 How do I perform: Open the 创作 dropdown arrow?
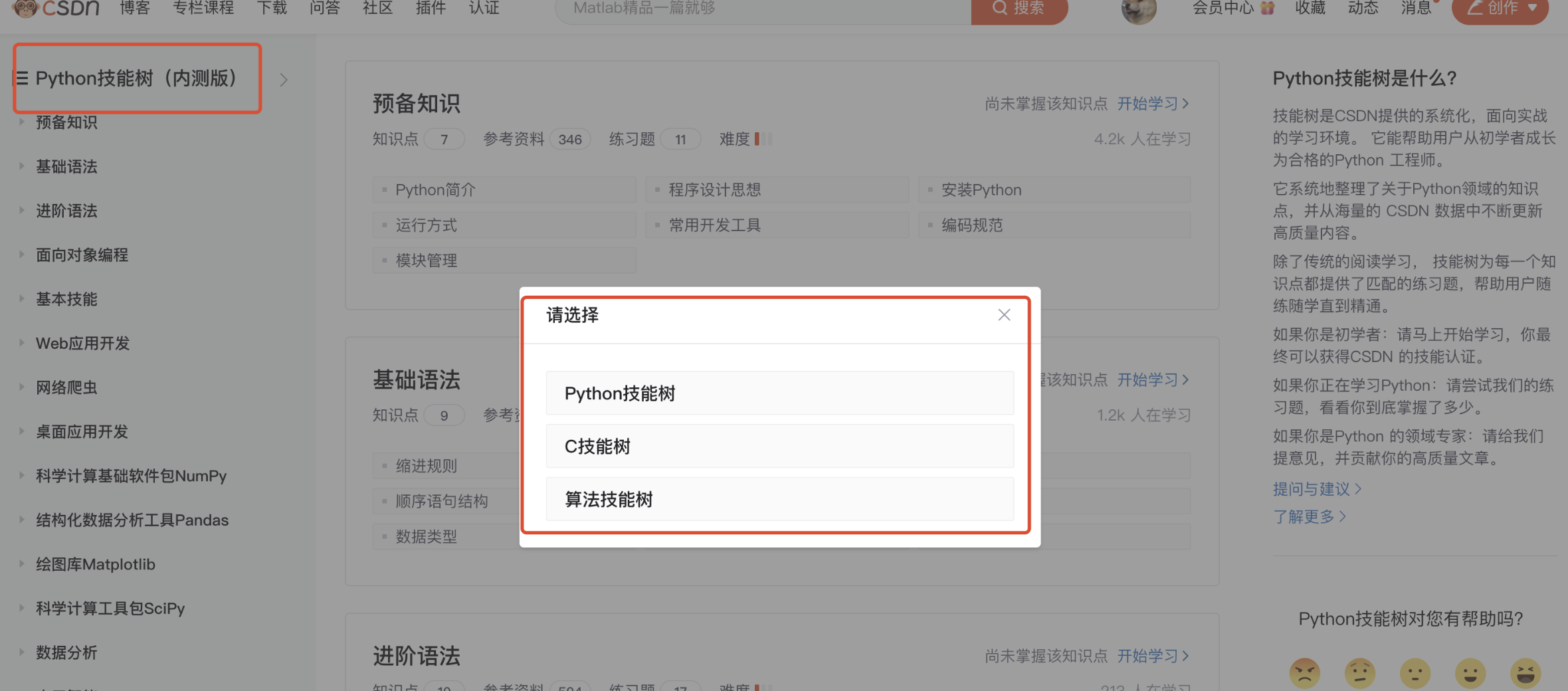click(1532, 8)
